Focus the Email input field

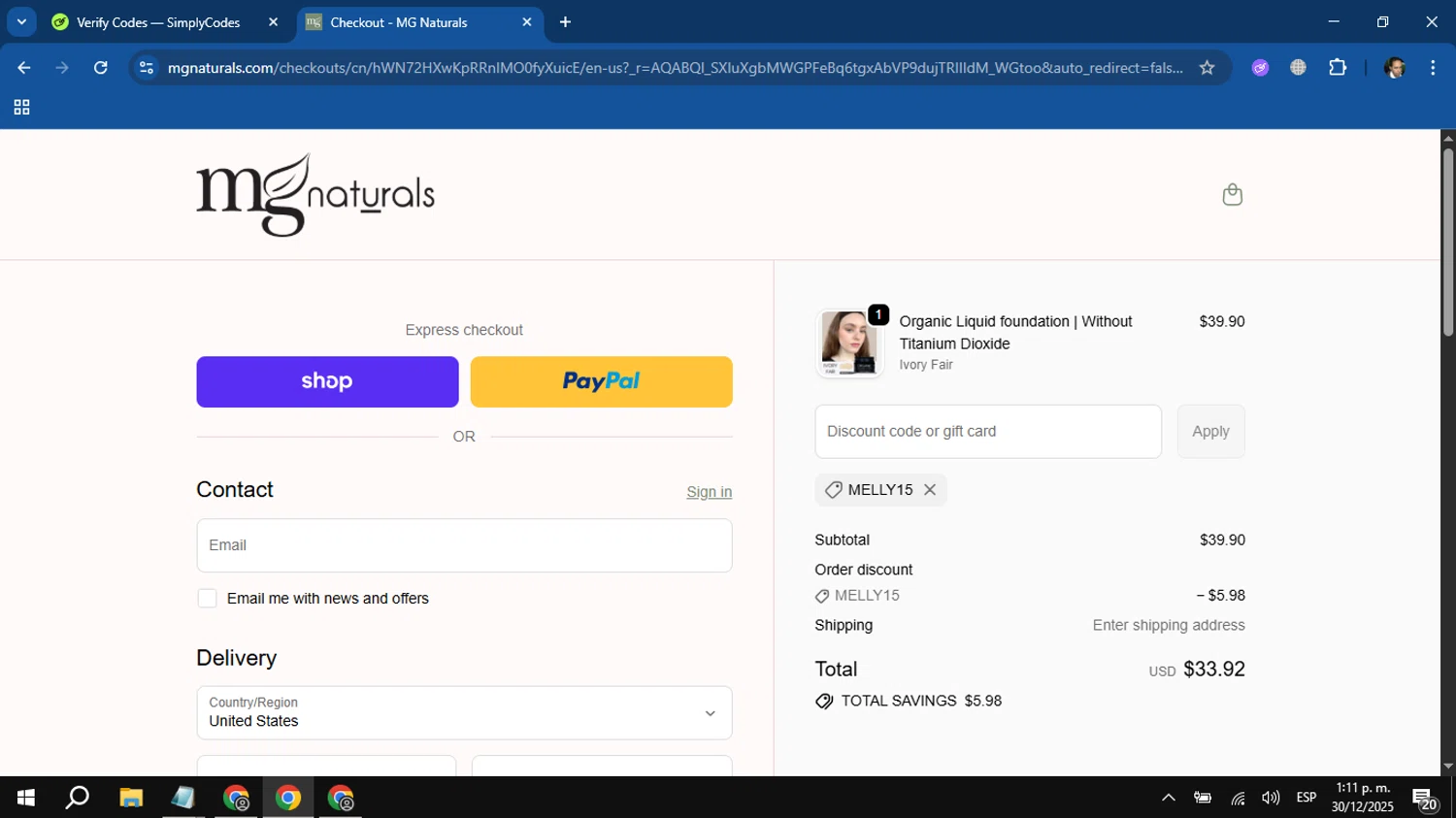(x=464, y=545)
